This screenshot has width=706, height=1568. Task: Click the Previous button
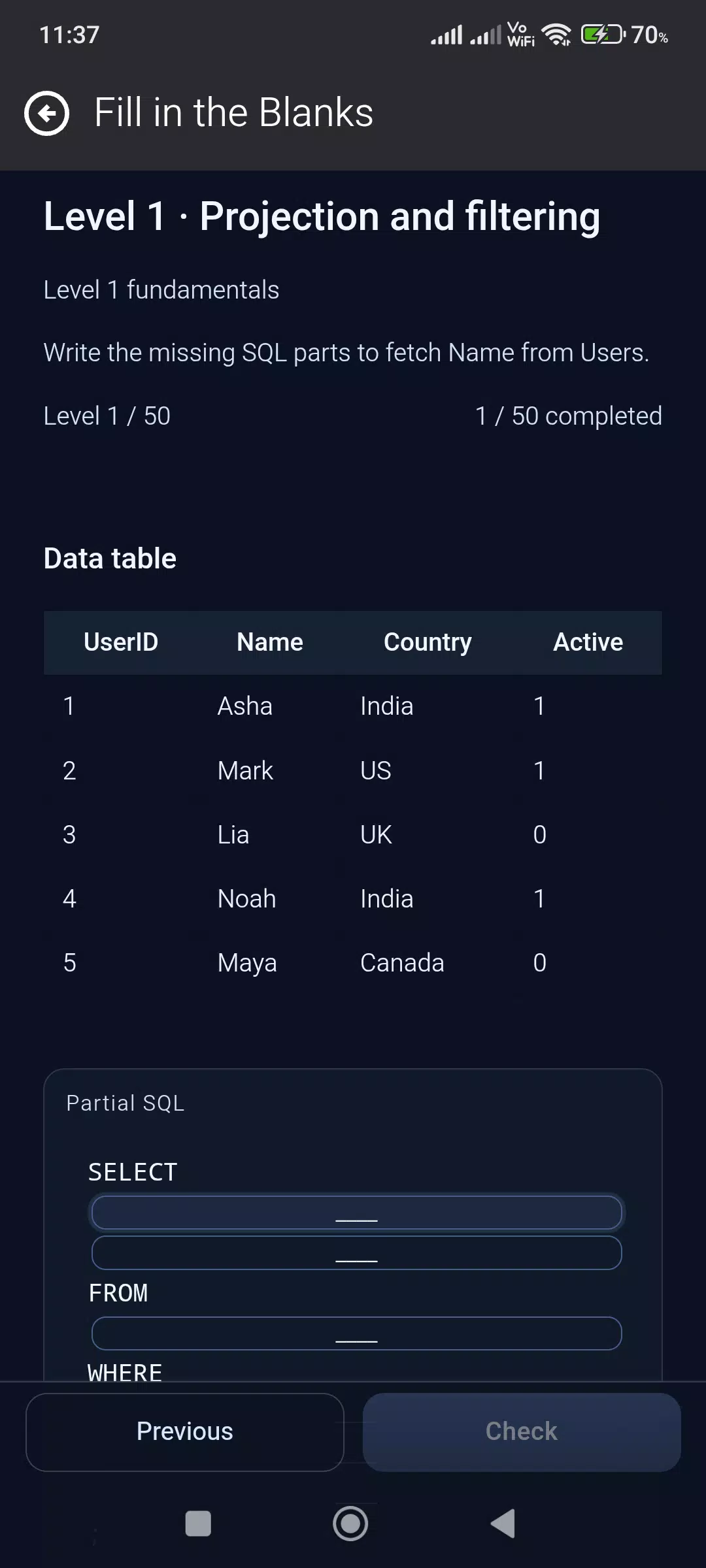(185, 1431)
